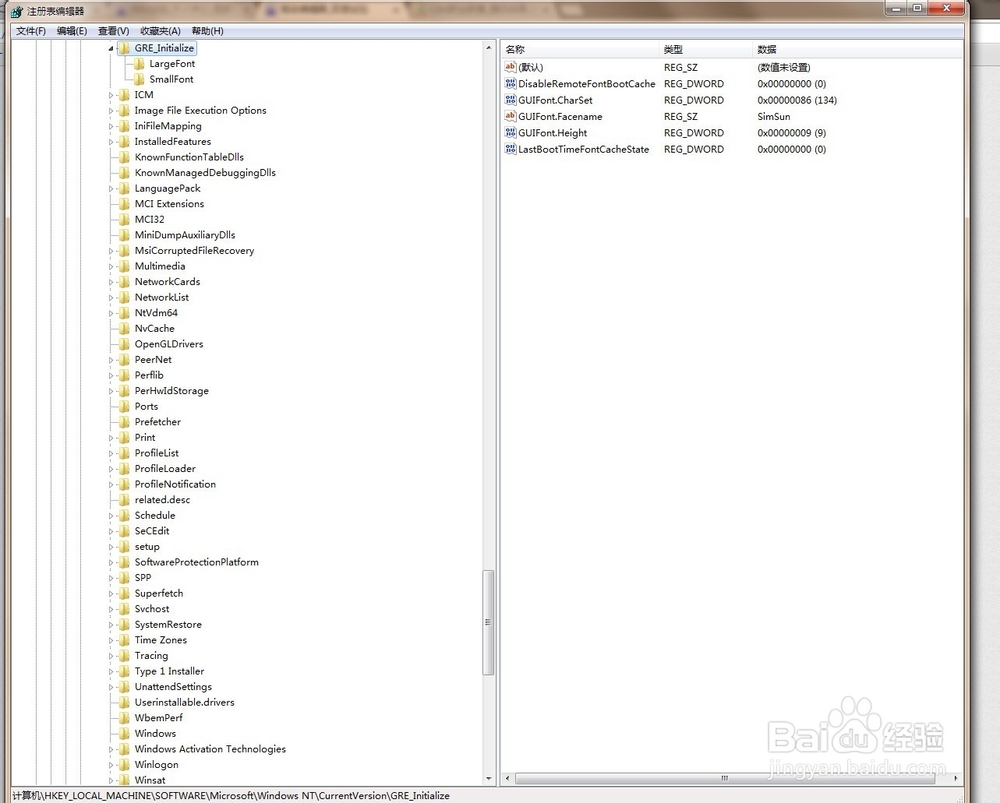
Task: Select the NetworkList tree item
Action: coord(161,297)
